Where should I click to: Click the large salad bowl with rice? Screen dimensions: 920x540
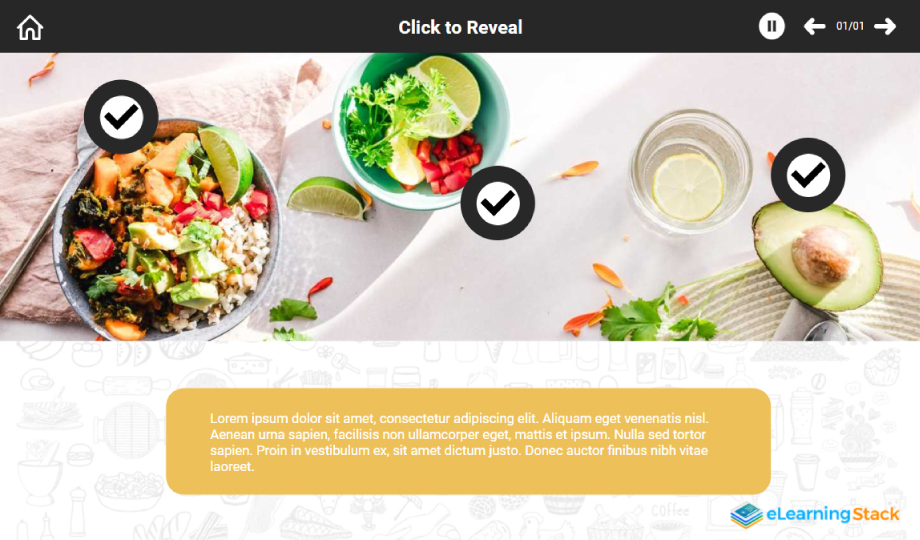pos(166,232)
